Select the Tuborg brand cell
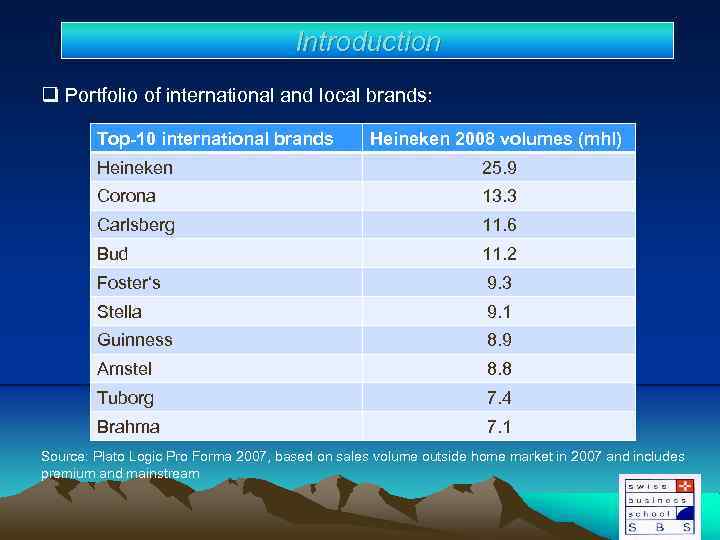The height and width of the screenshot is (540, 720). (x=226, y=398)
